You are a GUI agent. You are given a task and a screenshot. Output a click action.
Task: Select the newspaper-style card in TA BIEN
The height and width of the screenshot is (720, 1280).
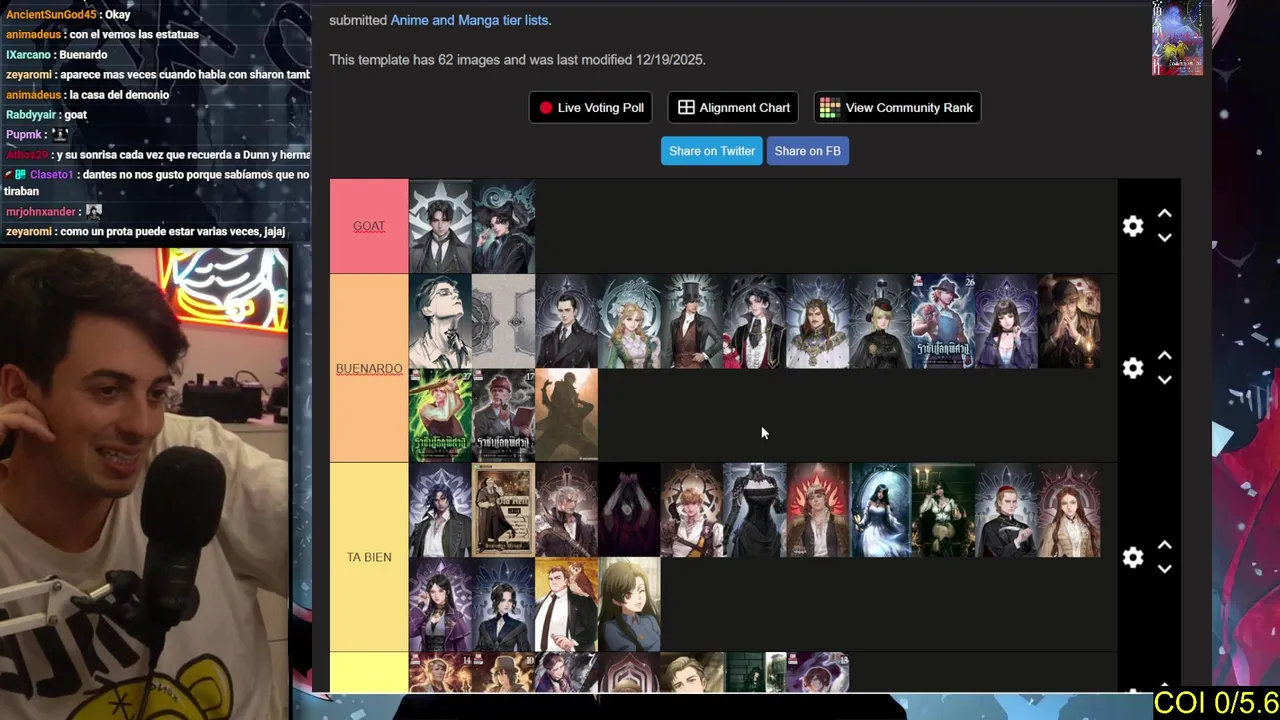503,510
